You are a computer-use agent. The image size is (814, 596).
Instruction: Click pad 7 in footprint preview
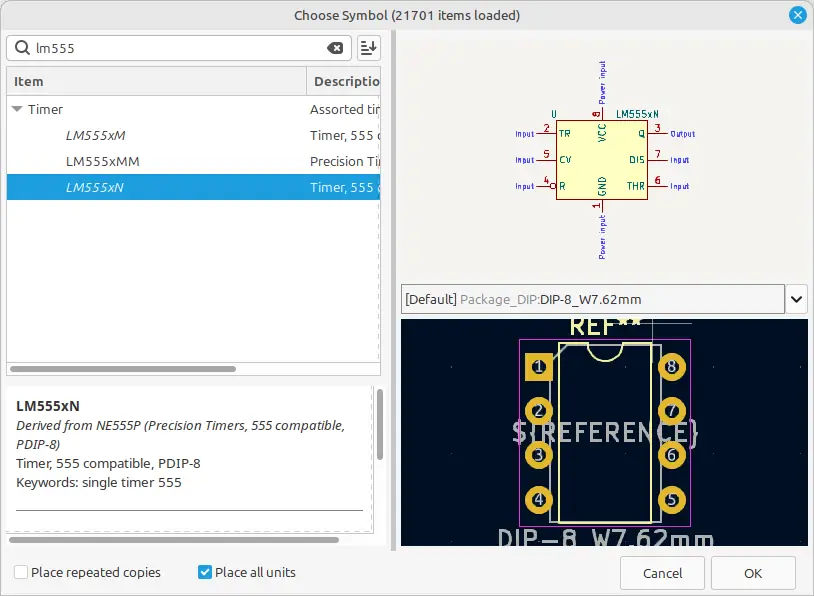click(x=672, y=411)
